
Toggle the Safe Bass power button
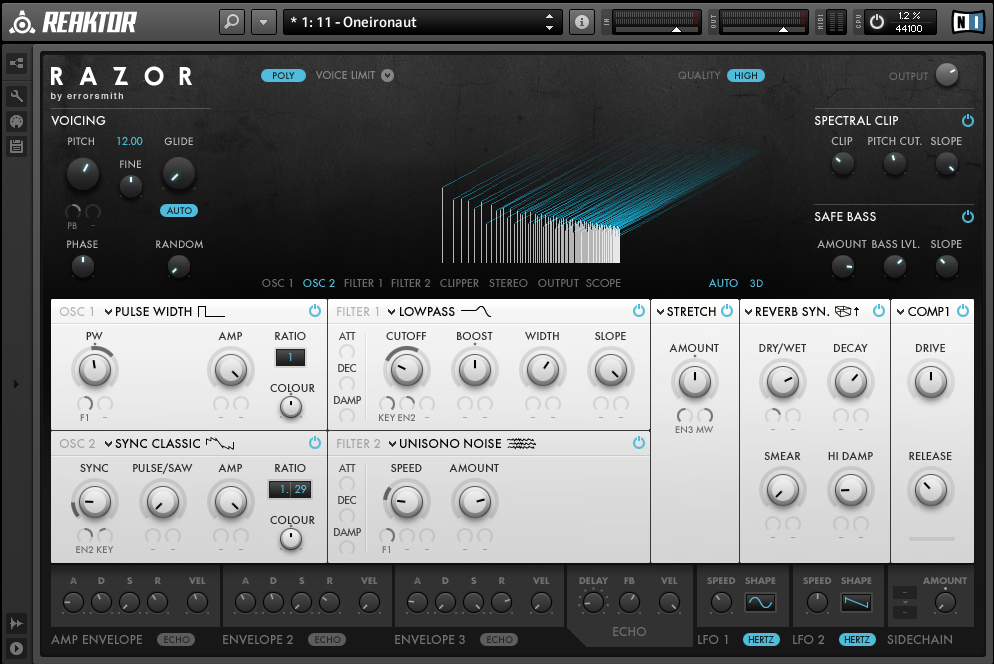967,217
